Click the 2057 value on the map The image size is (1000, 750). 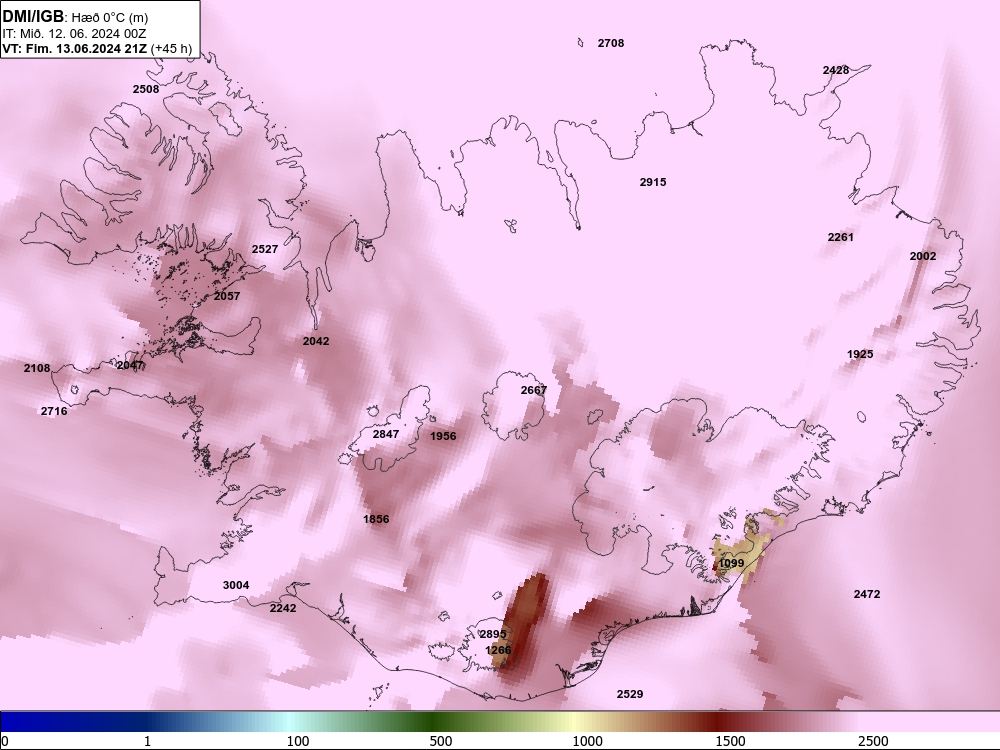227,296
